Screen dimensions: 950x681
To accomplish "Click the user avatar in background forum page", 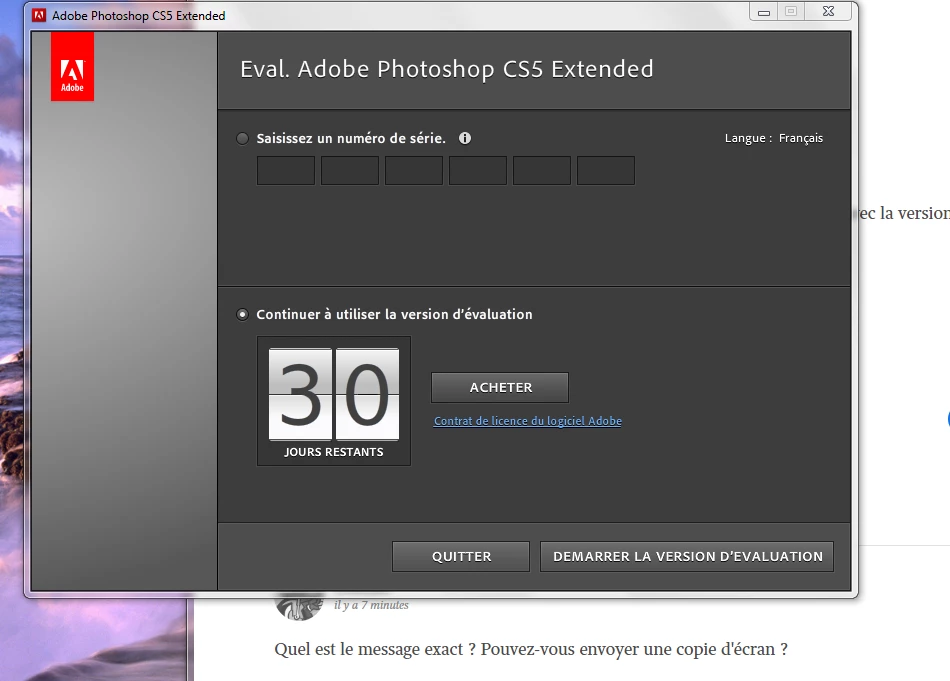I will [x=299, y=606].
